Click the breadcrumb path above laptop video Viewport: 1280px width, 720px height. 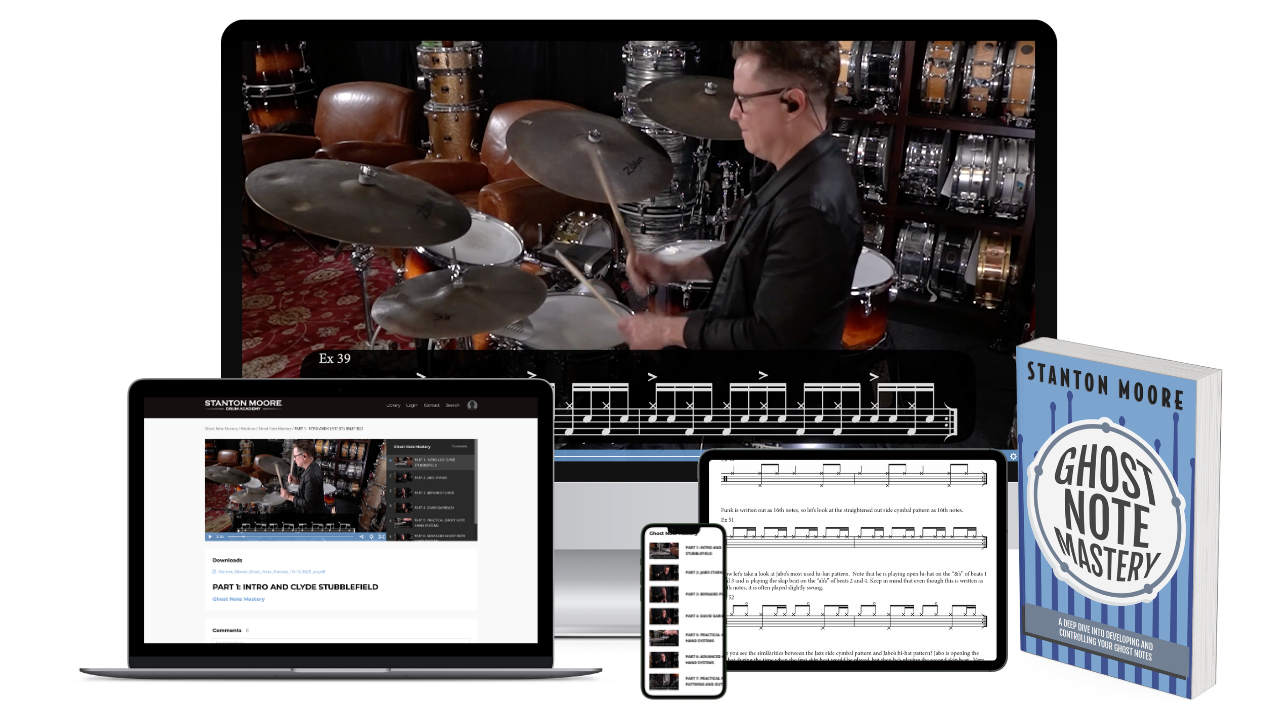282,428
